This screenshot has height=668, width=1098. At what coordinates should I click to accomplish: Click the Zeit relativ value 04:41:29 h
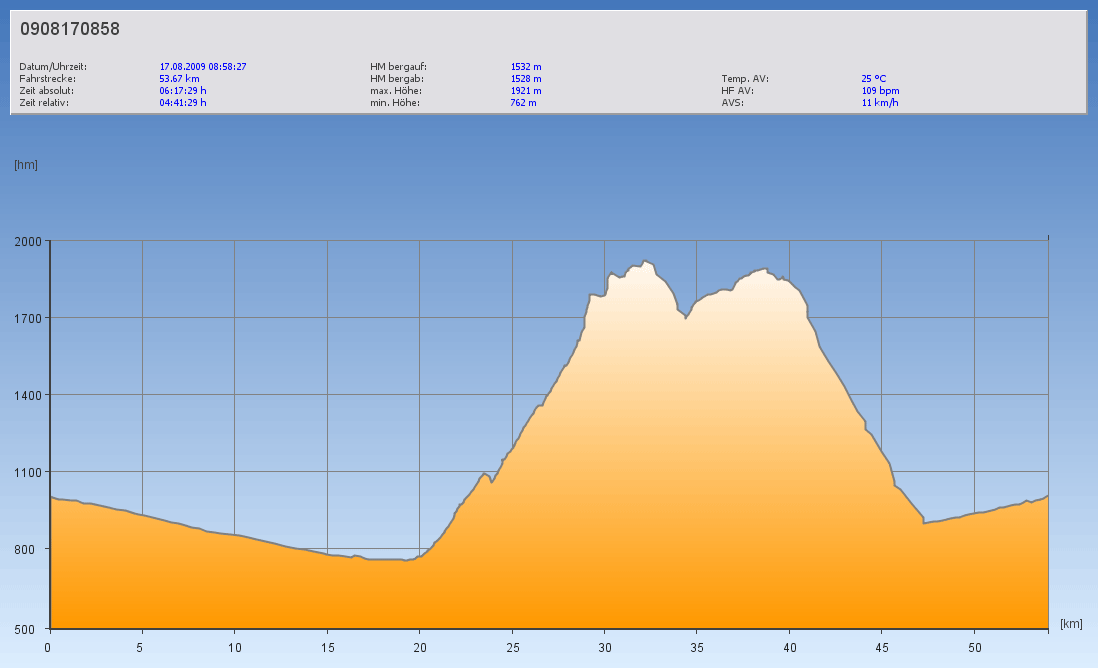pos(183,102)
